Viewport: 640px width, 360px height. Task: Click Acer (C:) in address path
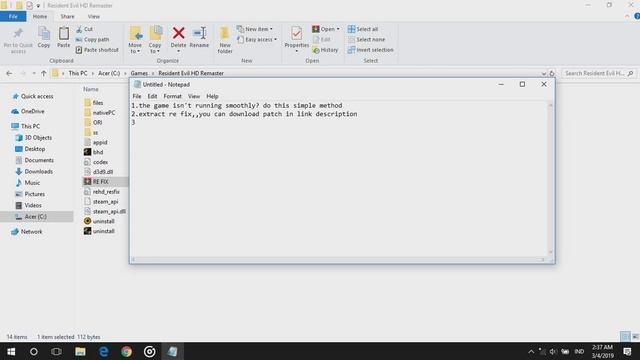click(x=109, y=73)
